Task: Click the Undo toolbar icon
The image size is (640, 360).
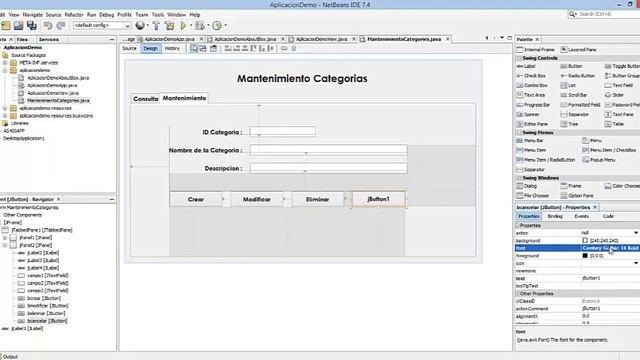Action: [x=48, y=25]
